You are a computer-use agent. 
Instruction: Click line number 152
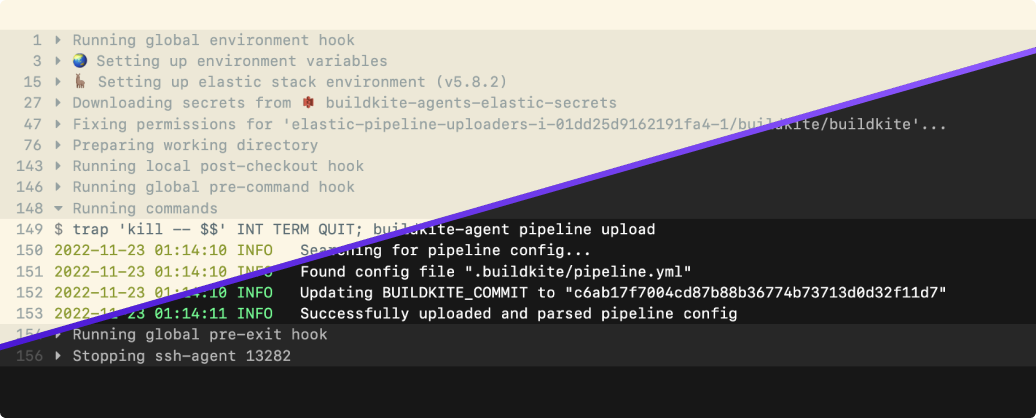(x=29, y=292)
